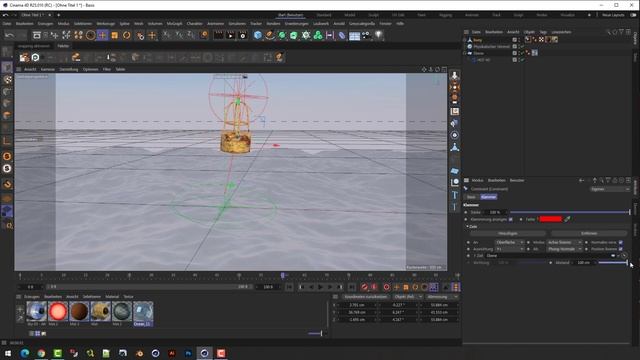This screenshot has height=360, width=640.
Task: Click Neue Layouts button
Action: [613, 15]
